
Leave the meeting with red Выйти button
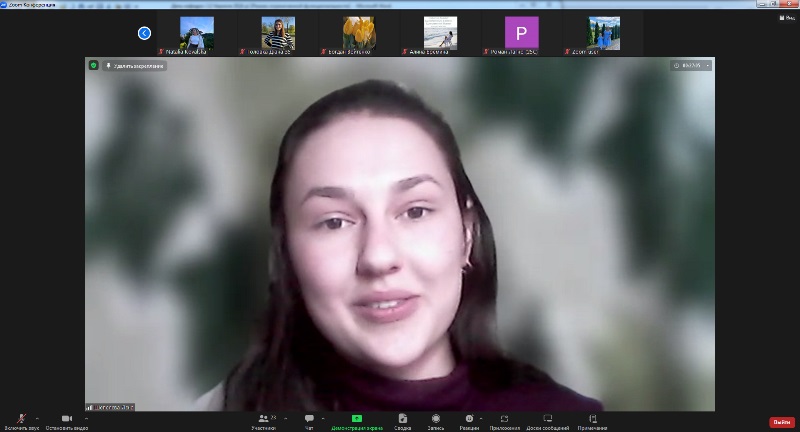point(782,422)
